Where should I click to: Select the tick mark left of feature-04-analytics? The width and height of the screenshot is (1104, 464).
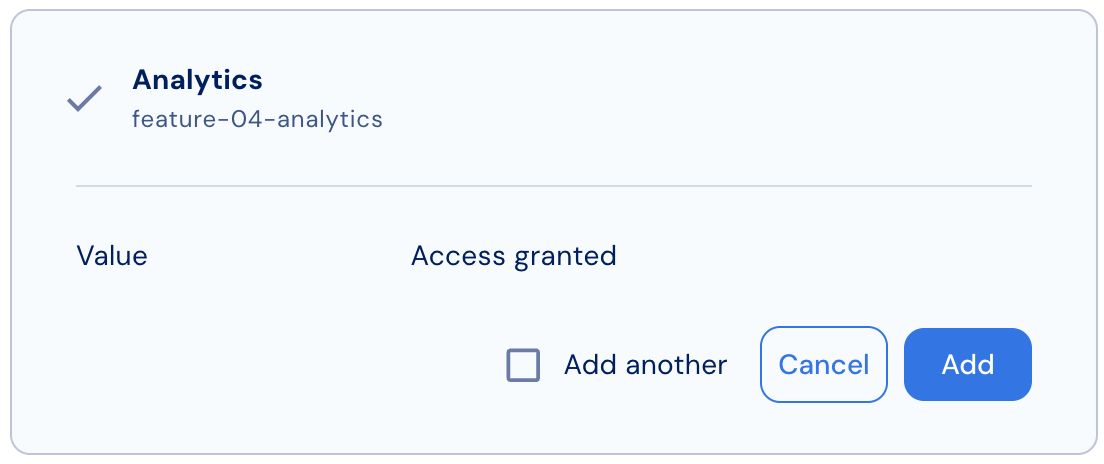pos(84,99)
